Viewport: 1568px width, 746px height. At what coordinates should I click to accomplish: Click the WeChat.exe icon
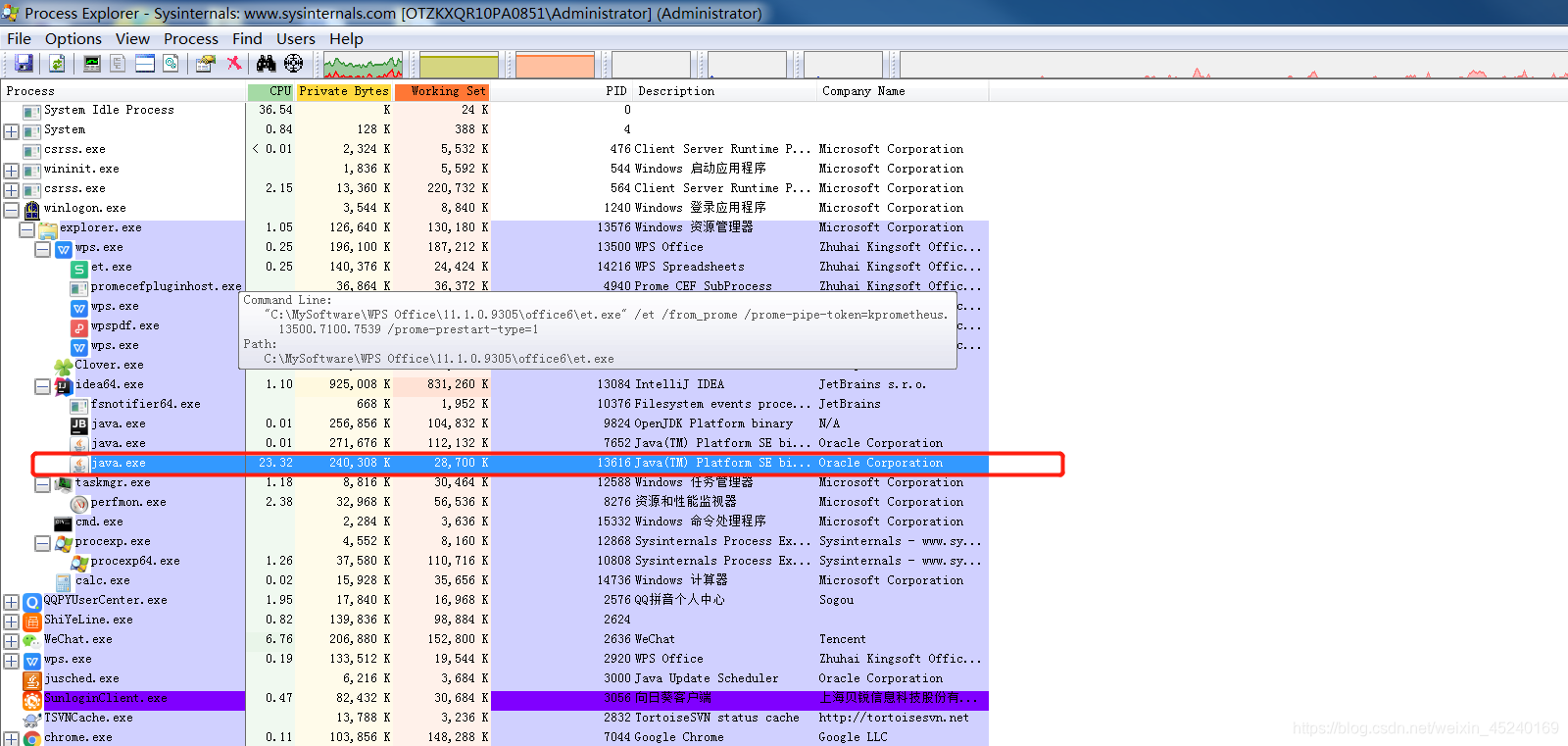pos(31,640)
